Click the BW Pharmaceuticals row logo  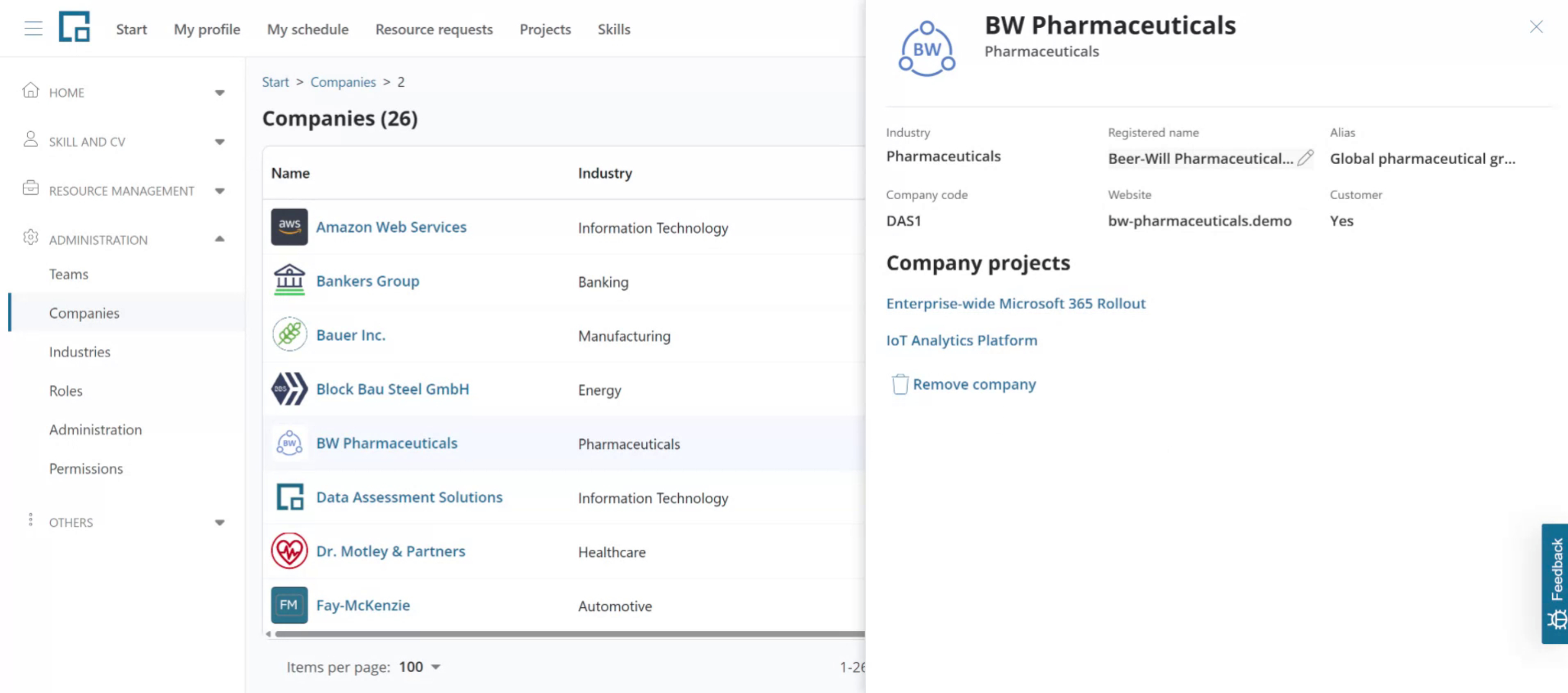[x=289, y=443]
